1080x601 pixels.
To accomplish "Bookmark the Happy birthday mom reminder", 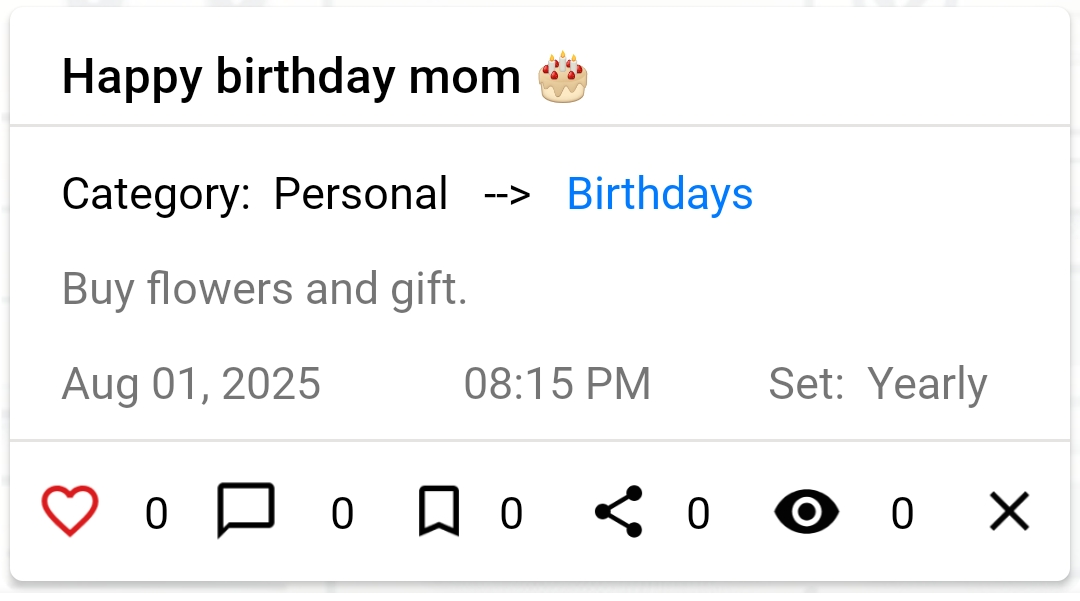I will click(439, 512).
